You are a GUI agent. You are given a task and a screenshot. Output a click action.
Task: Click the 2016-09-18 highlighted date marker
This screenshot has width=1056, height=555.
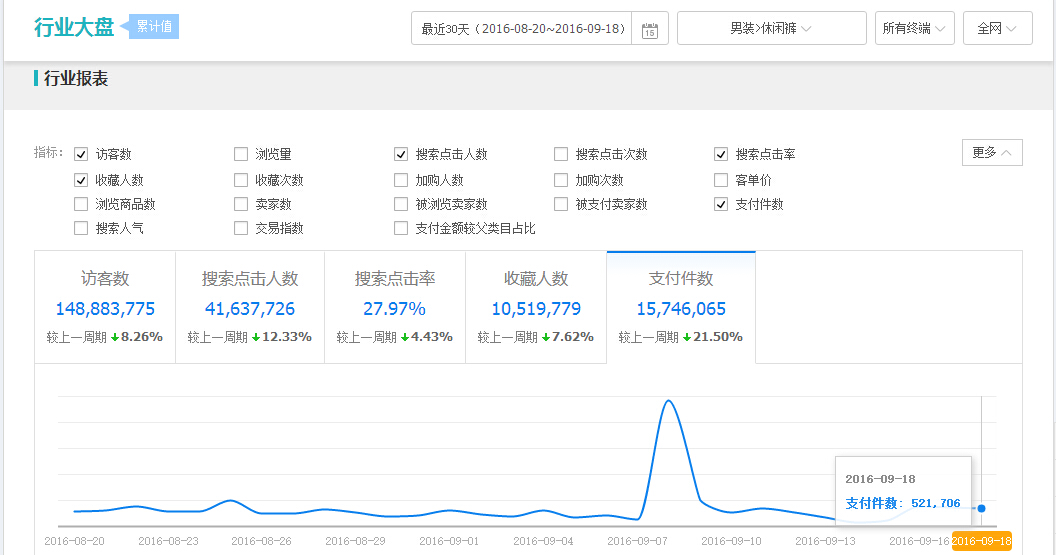981,541
